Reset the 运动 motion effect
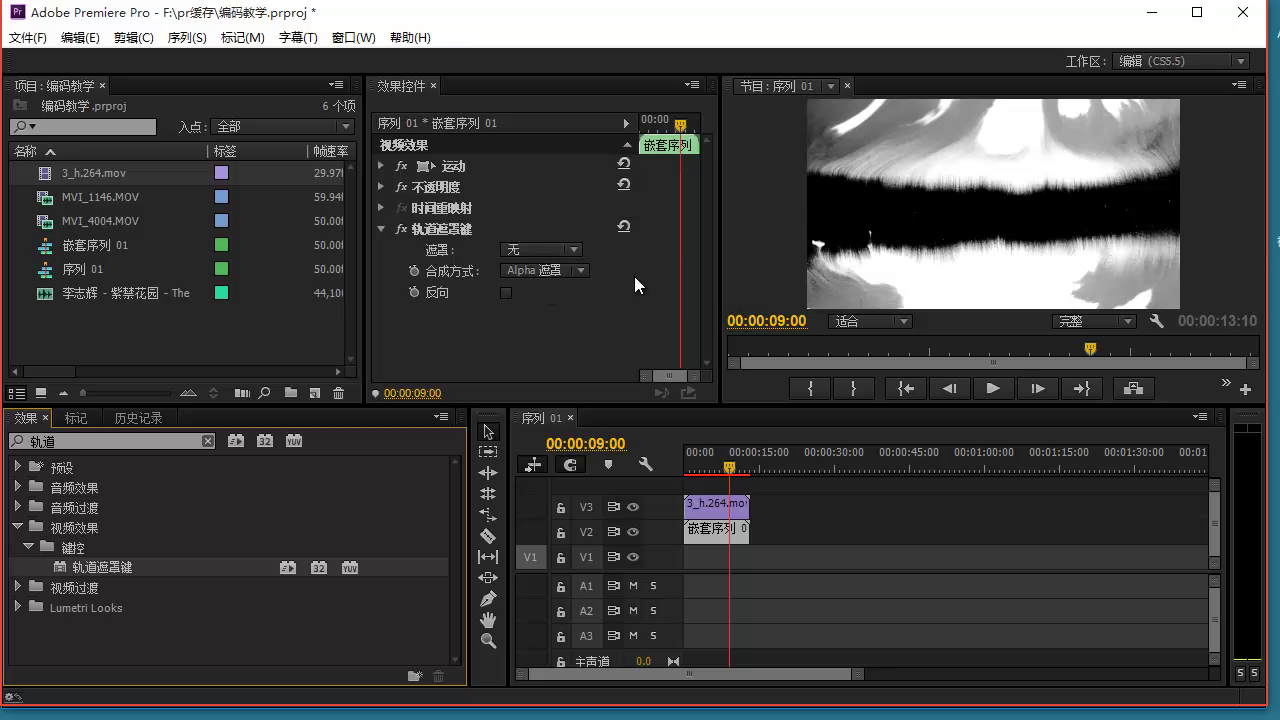This screenshot has width=1280, height=720. tap(624, 164)
